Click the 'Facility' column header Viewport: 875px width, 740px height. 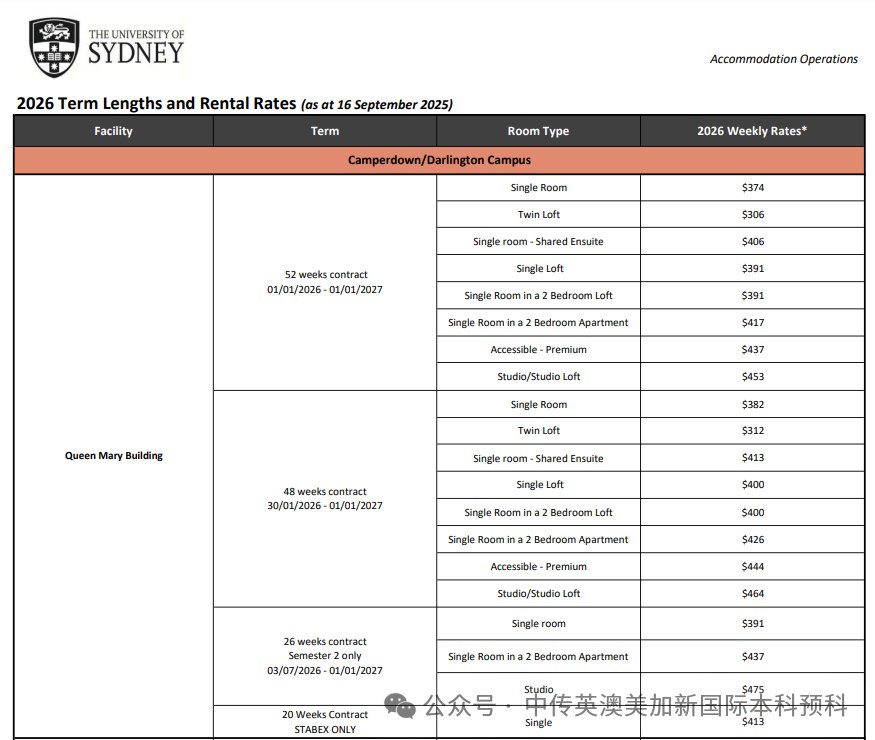coord(113,131)
